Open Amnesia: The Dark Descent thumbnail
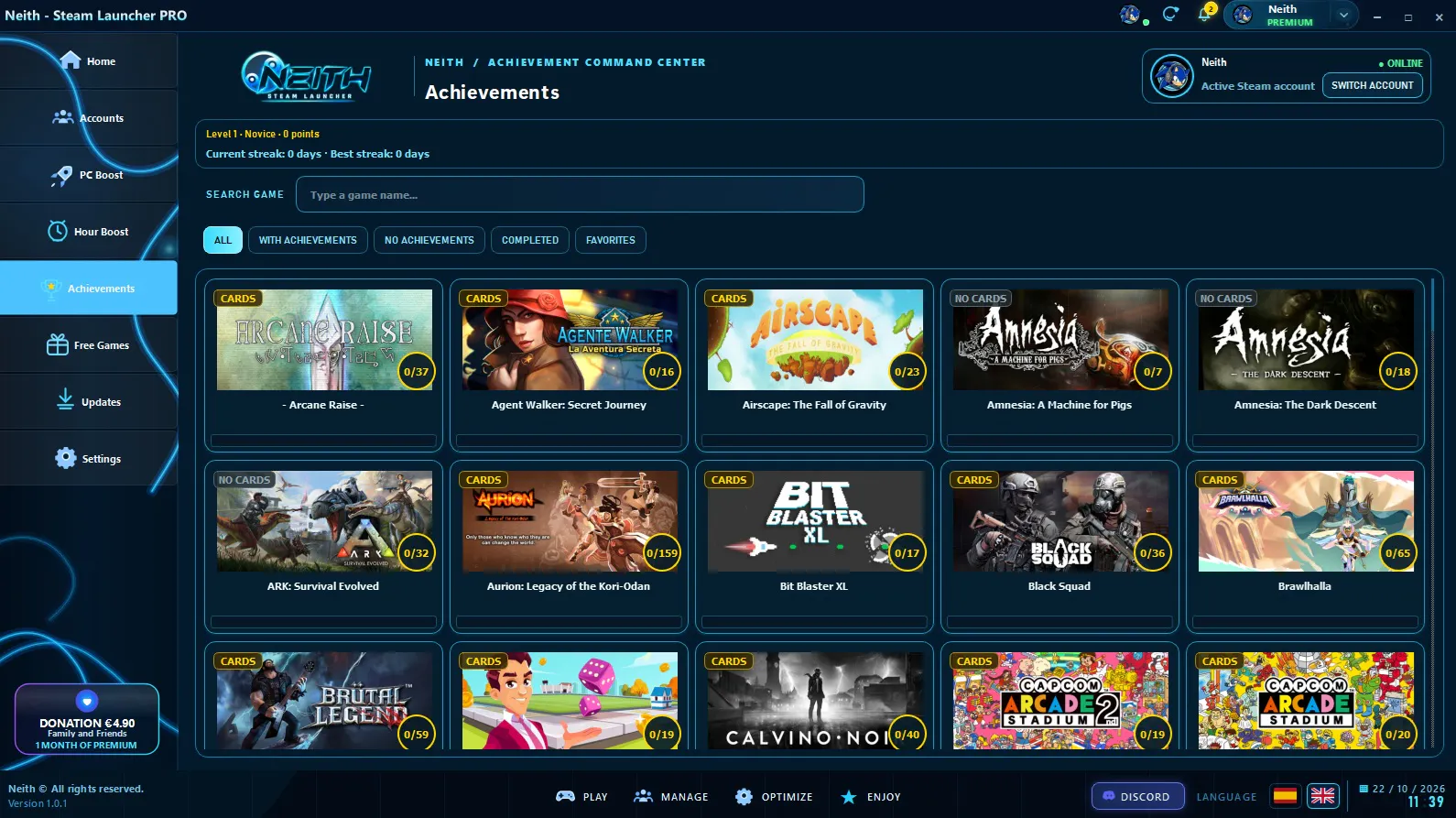1456x818 pixels. 1306,340
